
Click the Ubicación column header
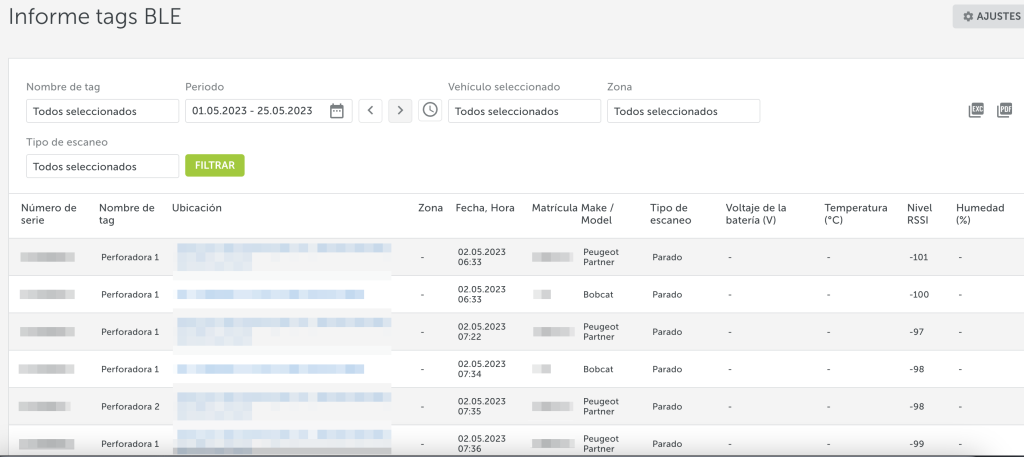[x=197, y=208]
